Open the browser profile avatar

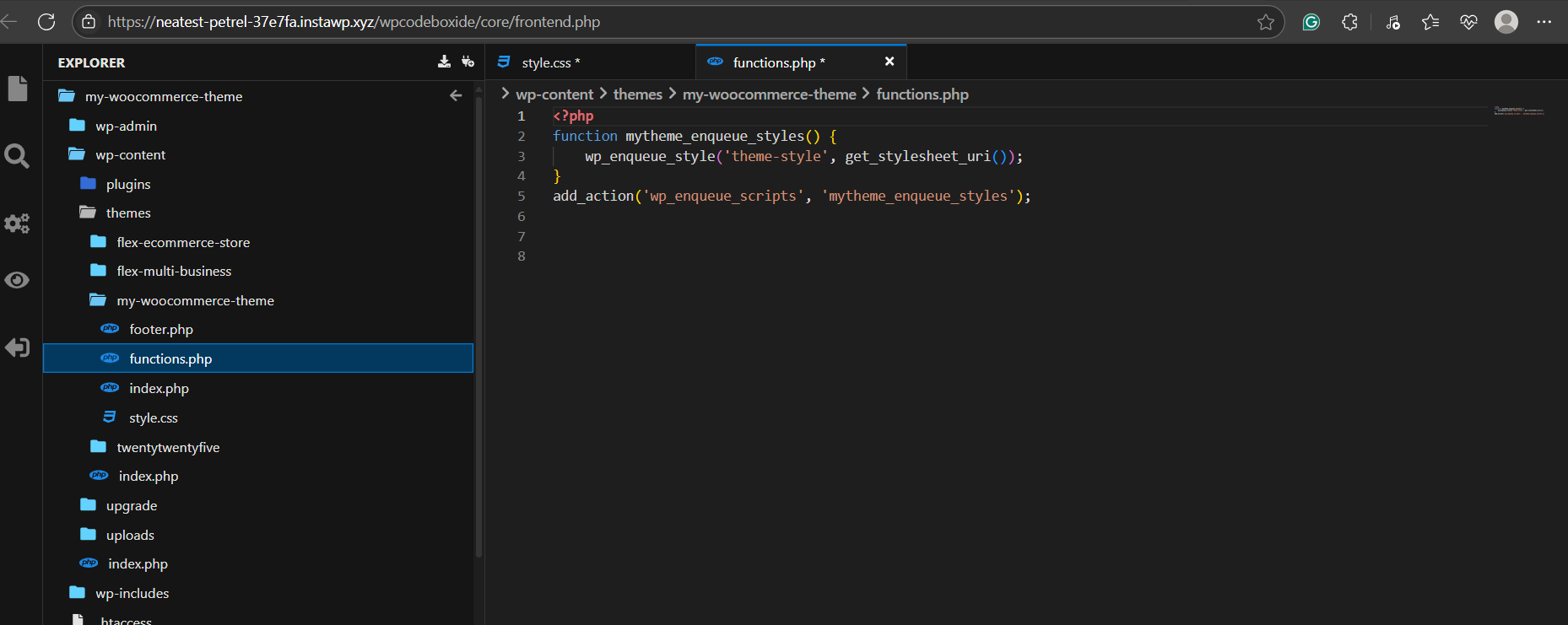[x=1506, y=22]
